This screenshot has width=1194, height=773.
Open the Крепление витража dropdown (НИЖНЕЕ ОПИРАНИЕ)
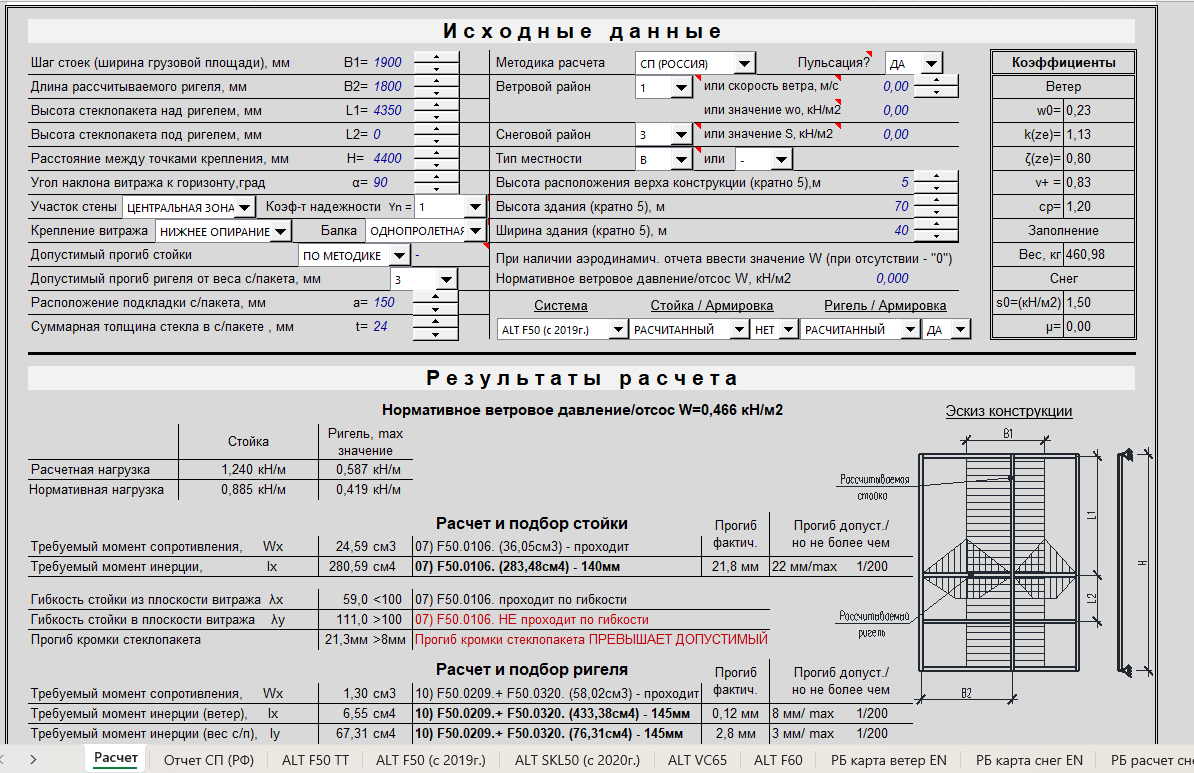pos(280,232)
